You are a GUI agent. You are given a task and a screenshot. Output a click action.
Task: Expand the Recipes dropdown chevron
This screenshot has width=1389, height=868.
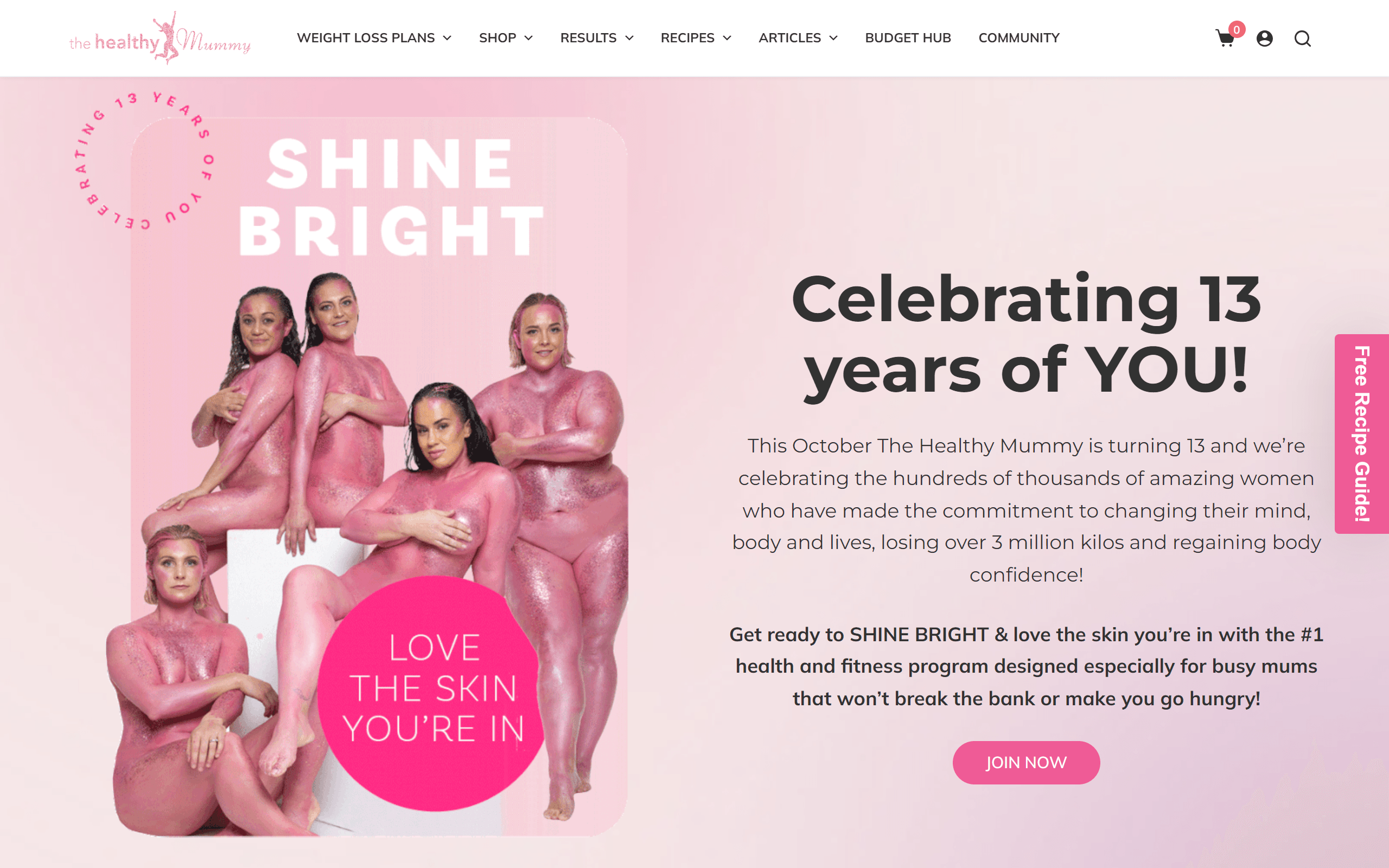coord(727,38)
